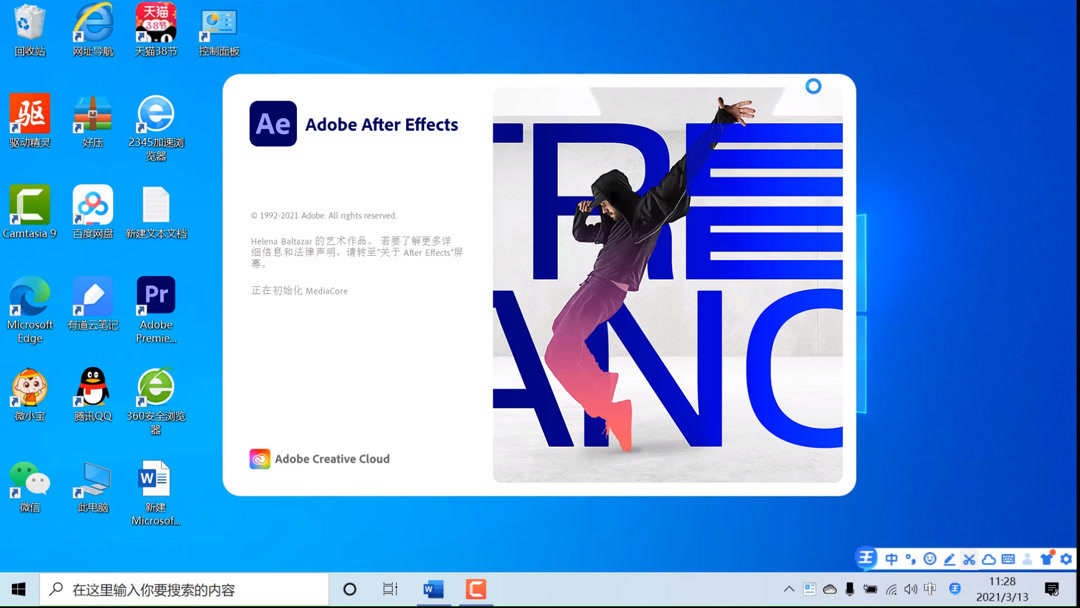Open the soft keyboard icon on the IME toolbar
This screenshot has width=1080, height=608.
pos(1008,559)
